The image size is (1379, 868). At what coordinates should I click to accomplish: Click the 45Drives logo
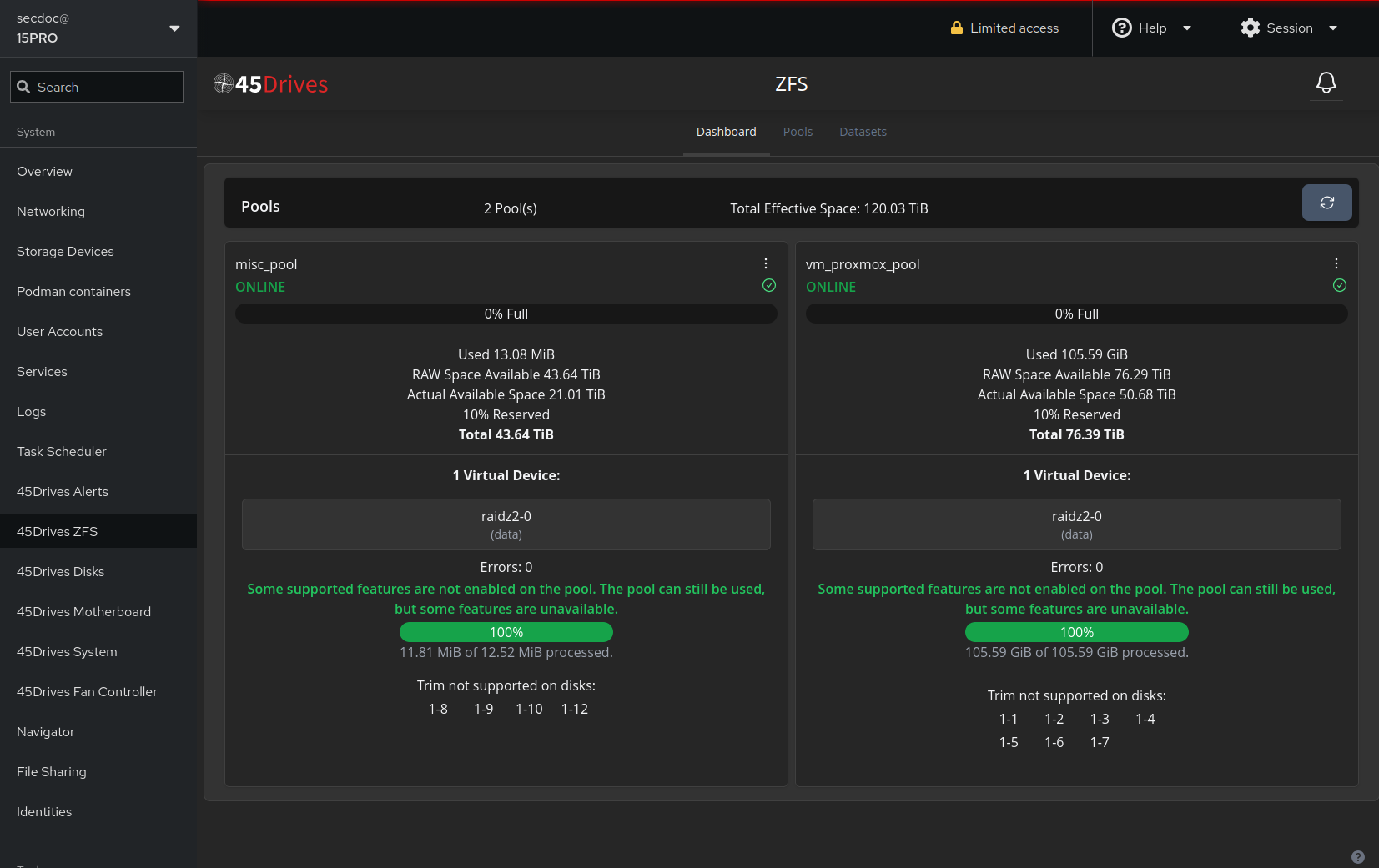click(271, 84)
